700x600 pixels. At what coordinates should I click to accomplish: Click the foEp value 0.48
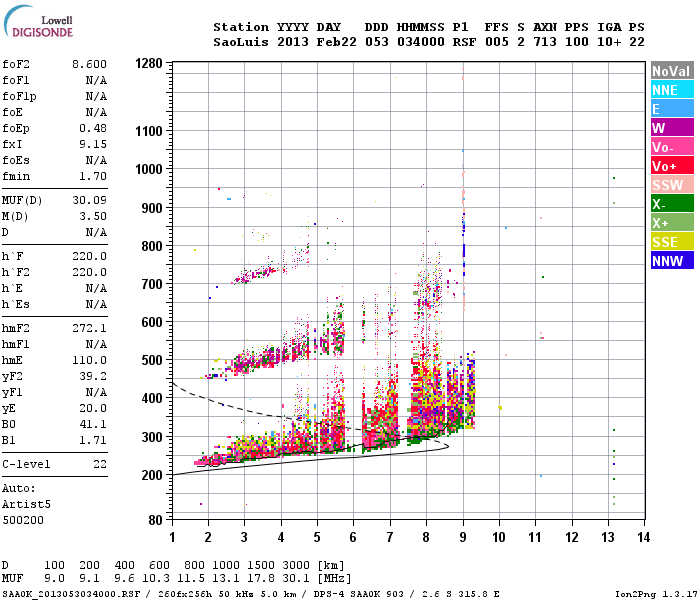pyautogui.click(x=93, y=128)
